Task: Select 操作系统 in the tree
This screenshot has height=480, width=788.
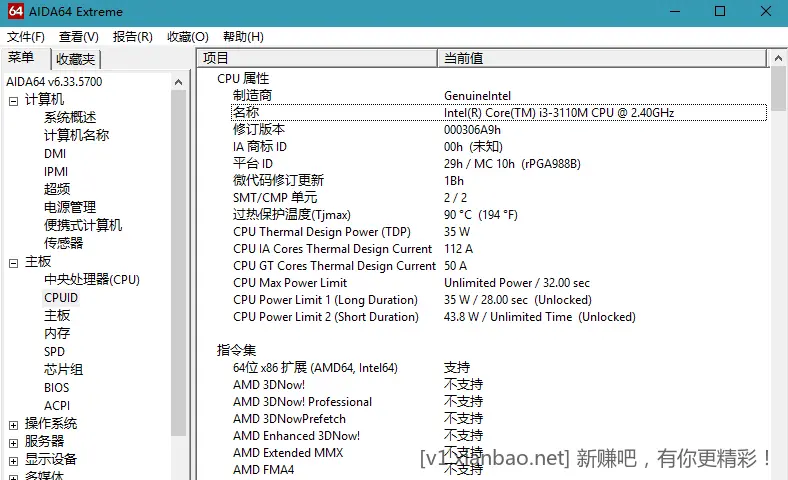Action: 51,423
